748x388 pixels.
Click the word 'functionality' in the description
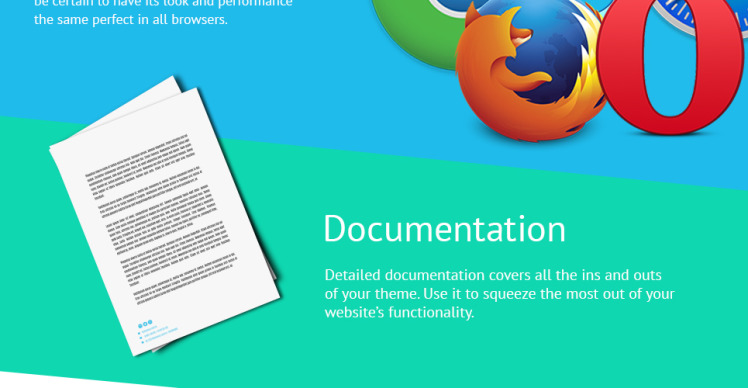[x=430, y=313]
